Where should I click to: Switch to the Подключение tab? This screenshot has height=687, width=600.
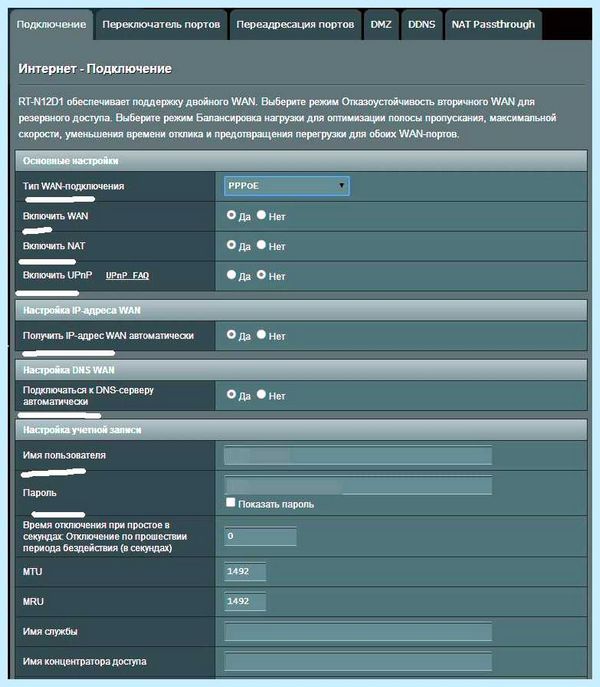(51, 25)
